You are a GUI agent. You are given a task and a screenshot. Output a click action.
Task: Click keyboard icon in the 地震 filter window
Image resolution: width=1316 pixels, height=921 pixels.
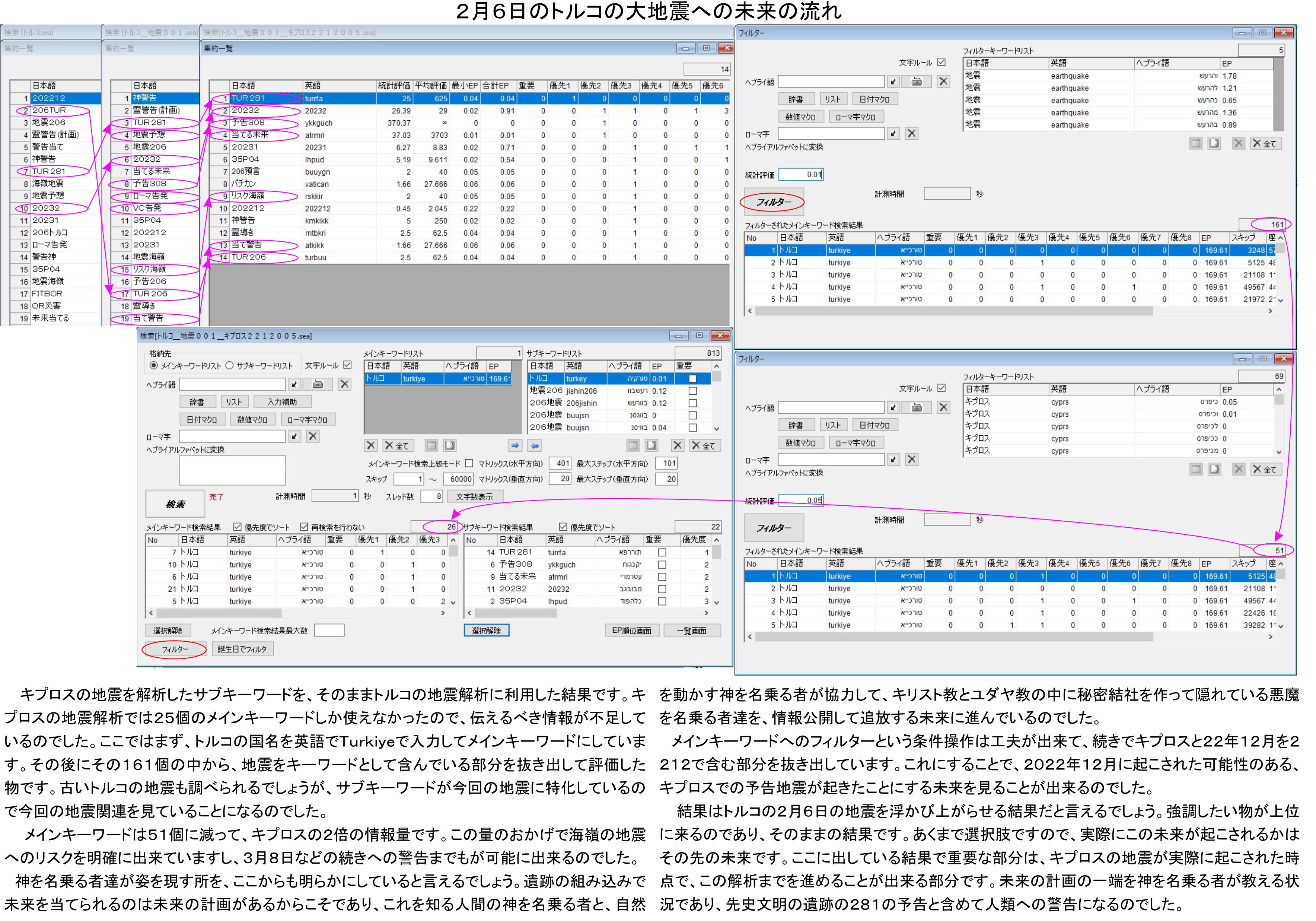tap(917, 82)
